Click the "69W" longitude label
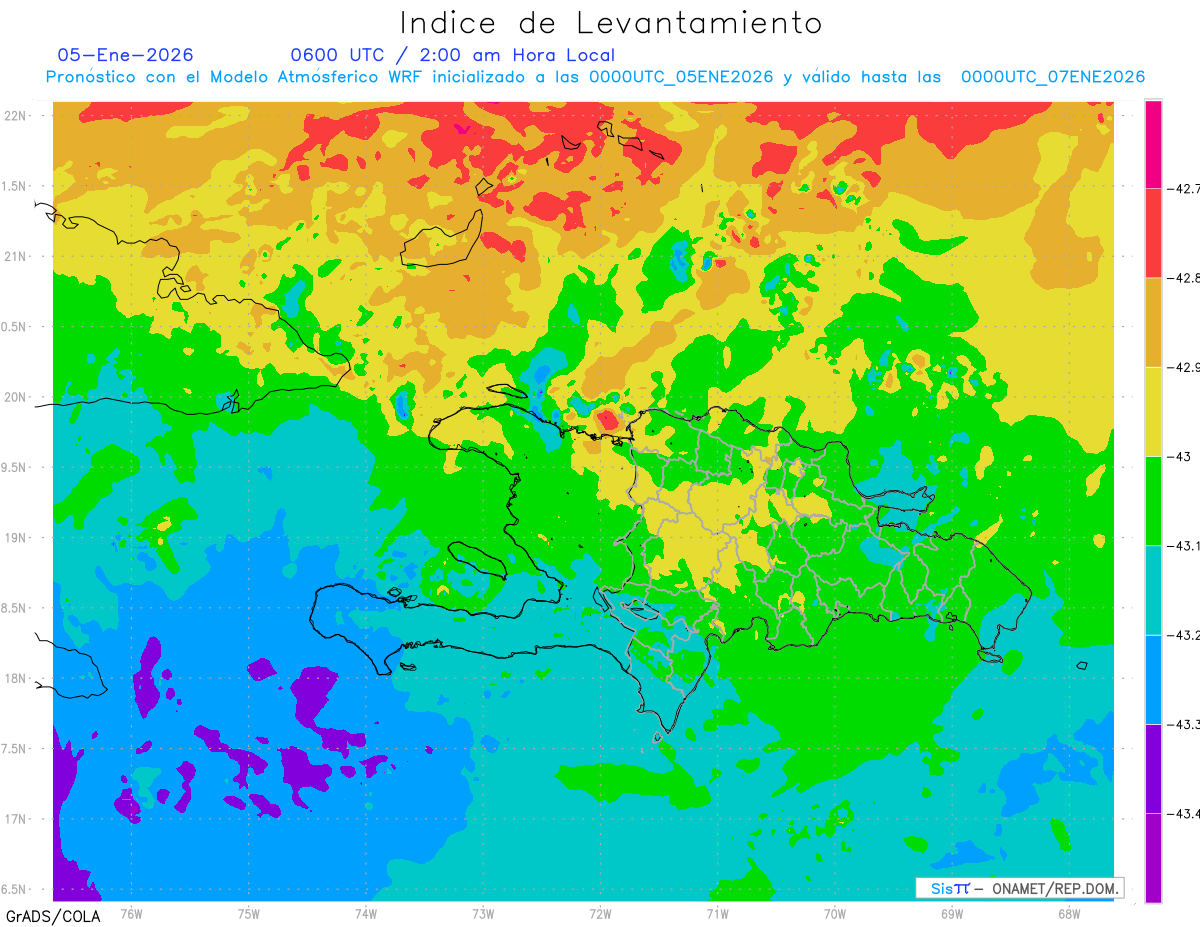The width and height of the screenshot is (1200, 927). click(952, 913)
